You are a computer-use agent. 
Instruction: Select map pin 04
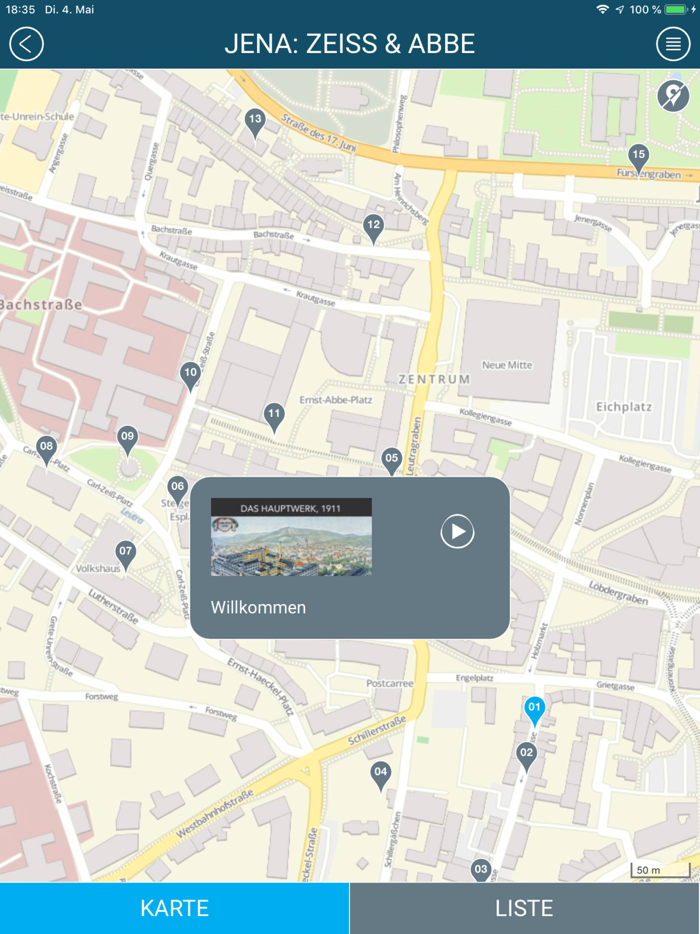pyautogui.click(x=381, y=776)
